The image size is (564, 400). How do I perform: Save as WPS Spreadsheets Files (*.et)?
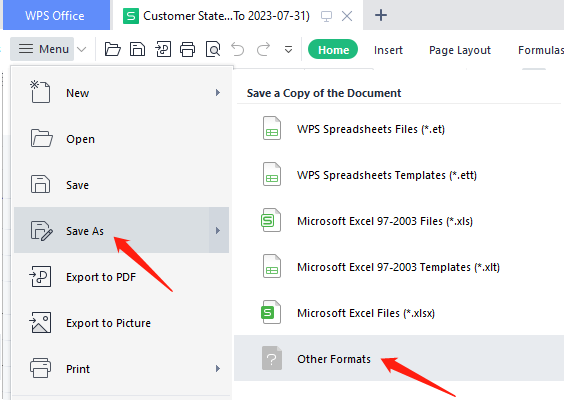click(399, 129)
